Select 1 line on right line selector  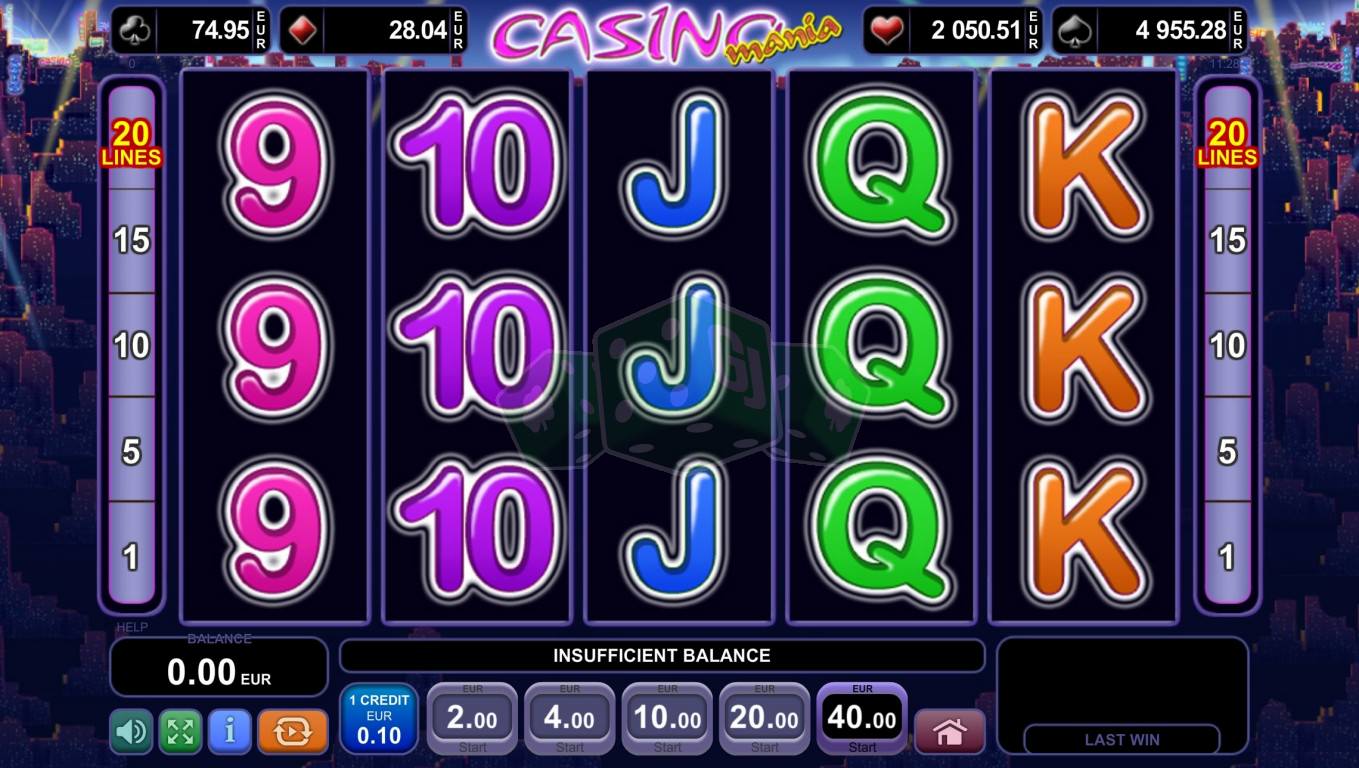[x=1228, y=556]
